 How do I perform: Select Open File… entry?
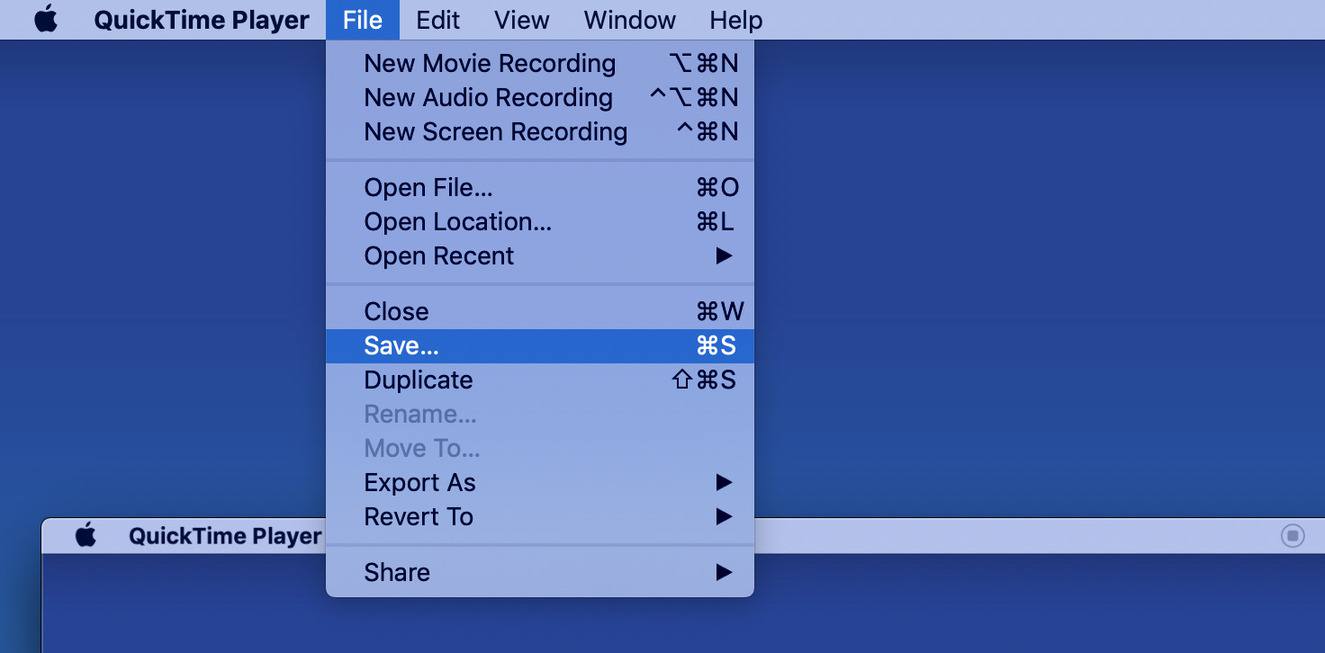click(540, 187)
